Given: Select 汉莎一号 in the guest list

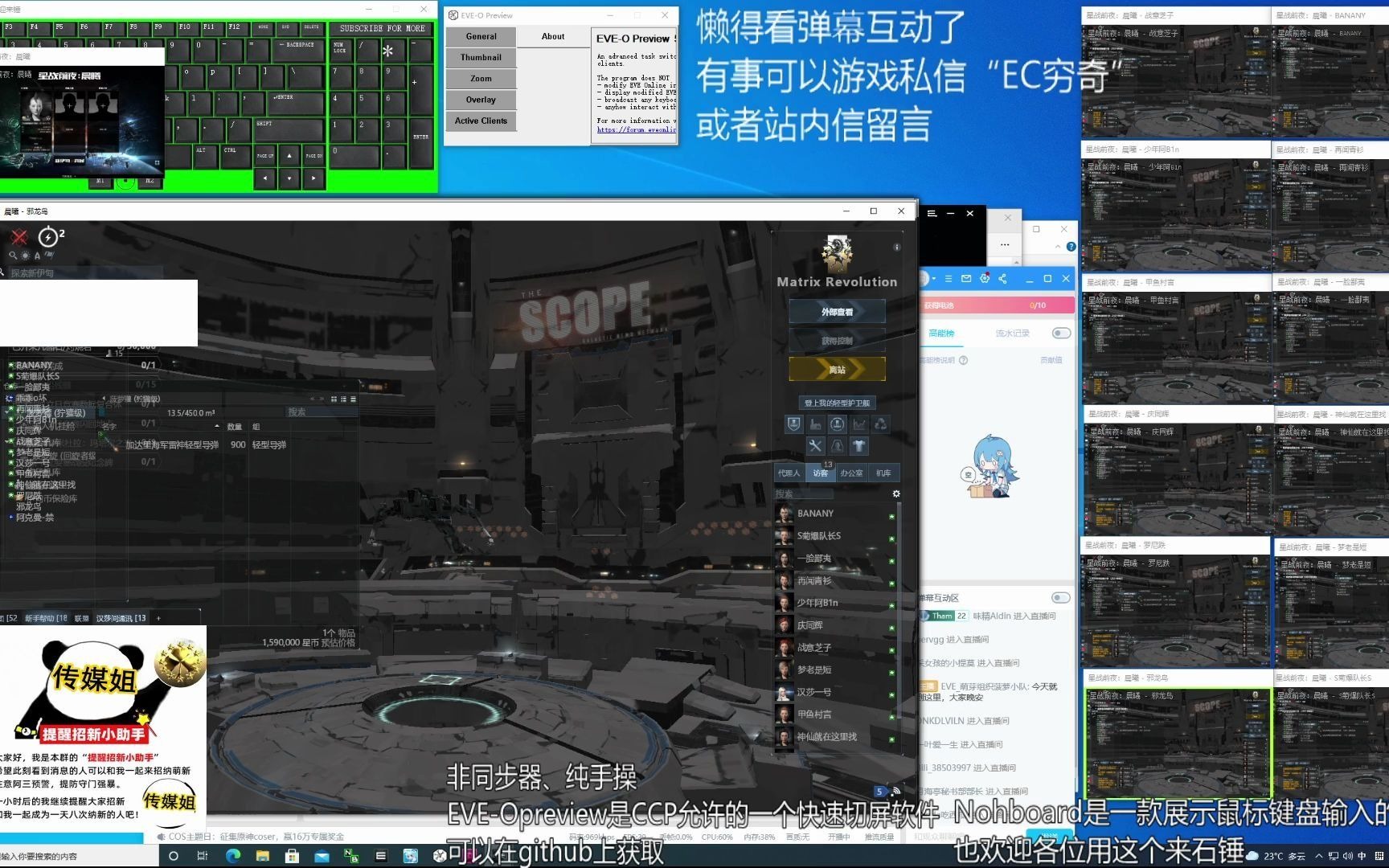Looking at the screenshot, I should coord(835,692).
